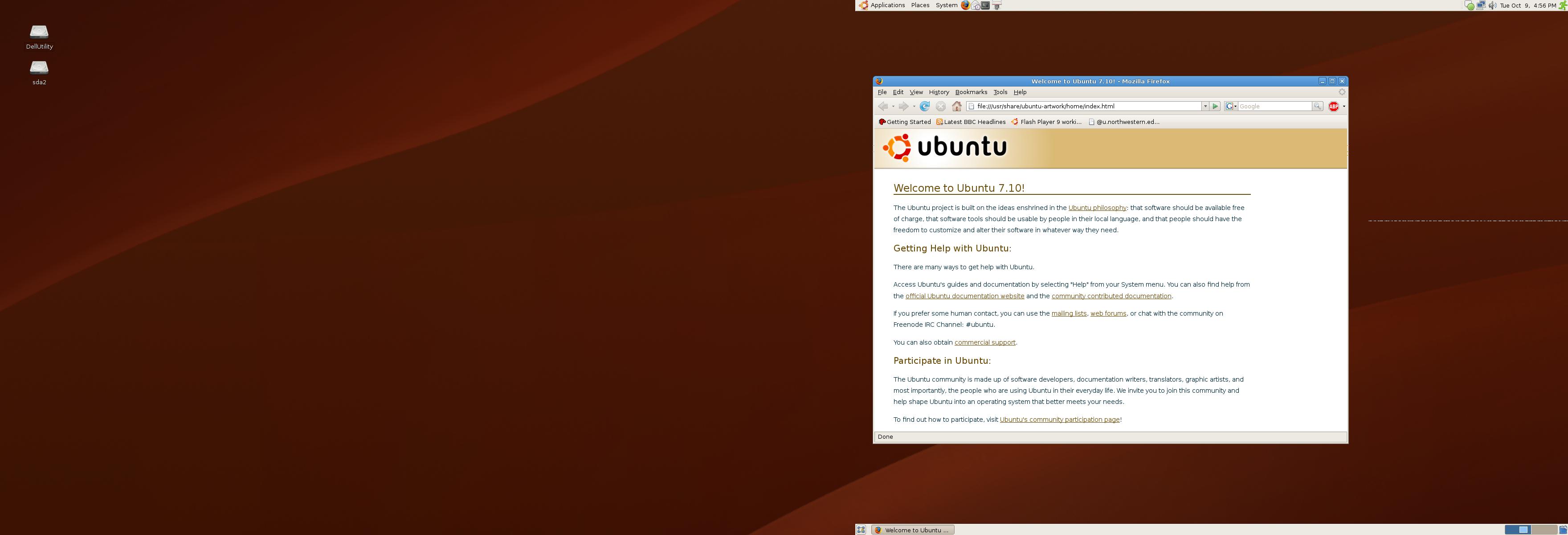Click the green Go arrow button
Screen dimensions: 1568x535
point(1216,106)
